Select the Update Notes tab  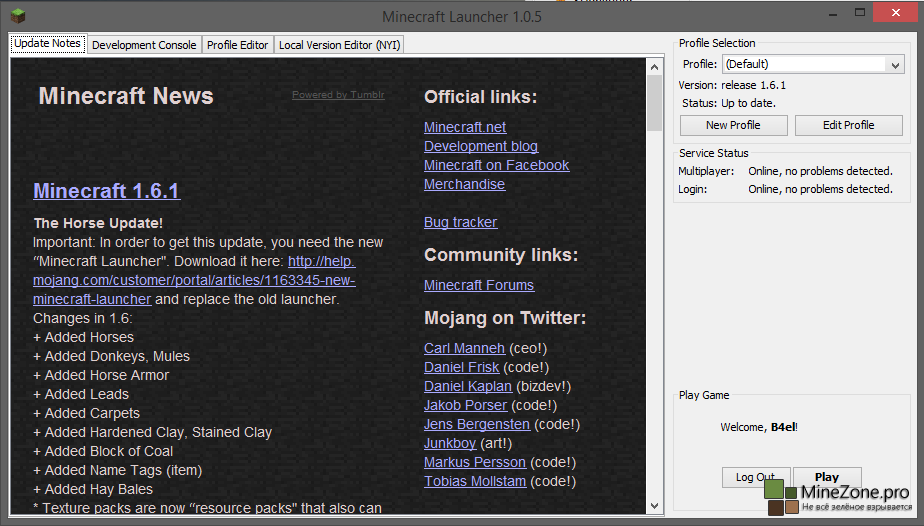click(47, 44)
